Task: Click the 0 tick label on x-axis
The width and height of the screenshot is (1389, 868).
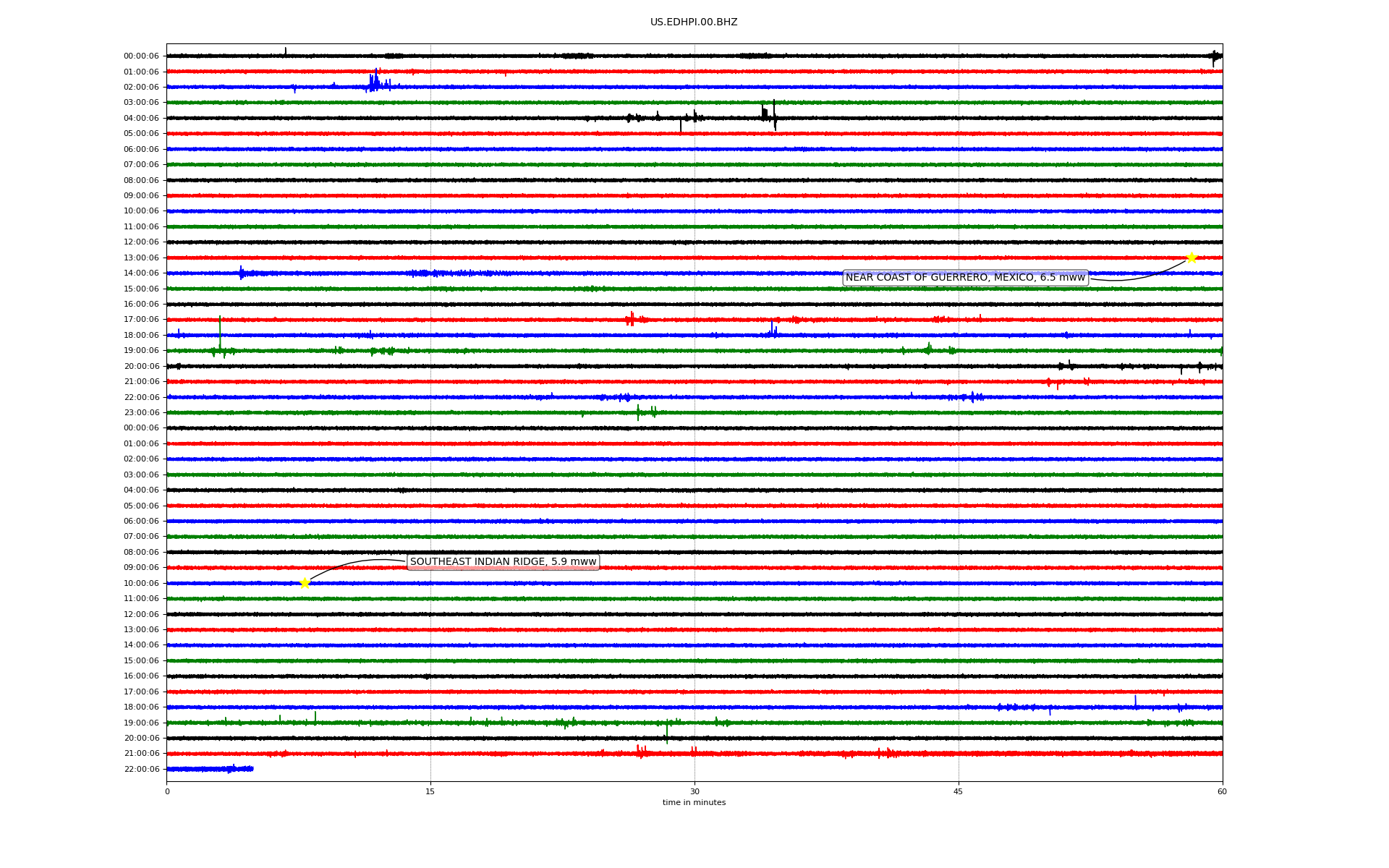Action: (x=167, y=791)
